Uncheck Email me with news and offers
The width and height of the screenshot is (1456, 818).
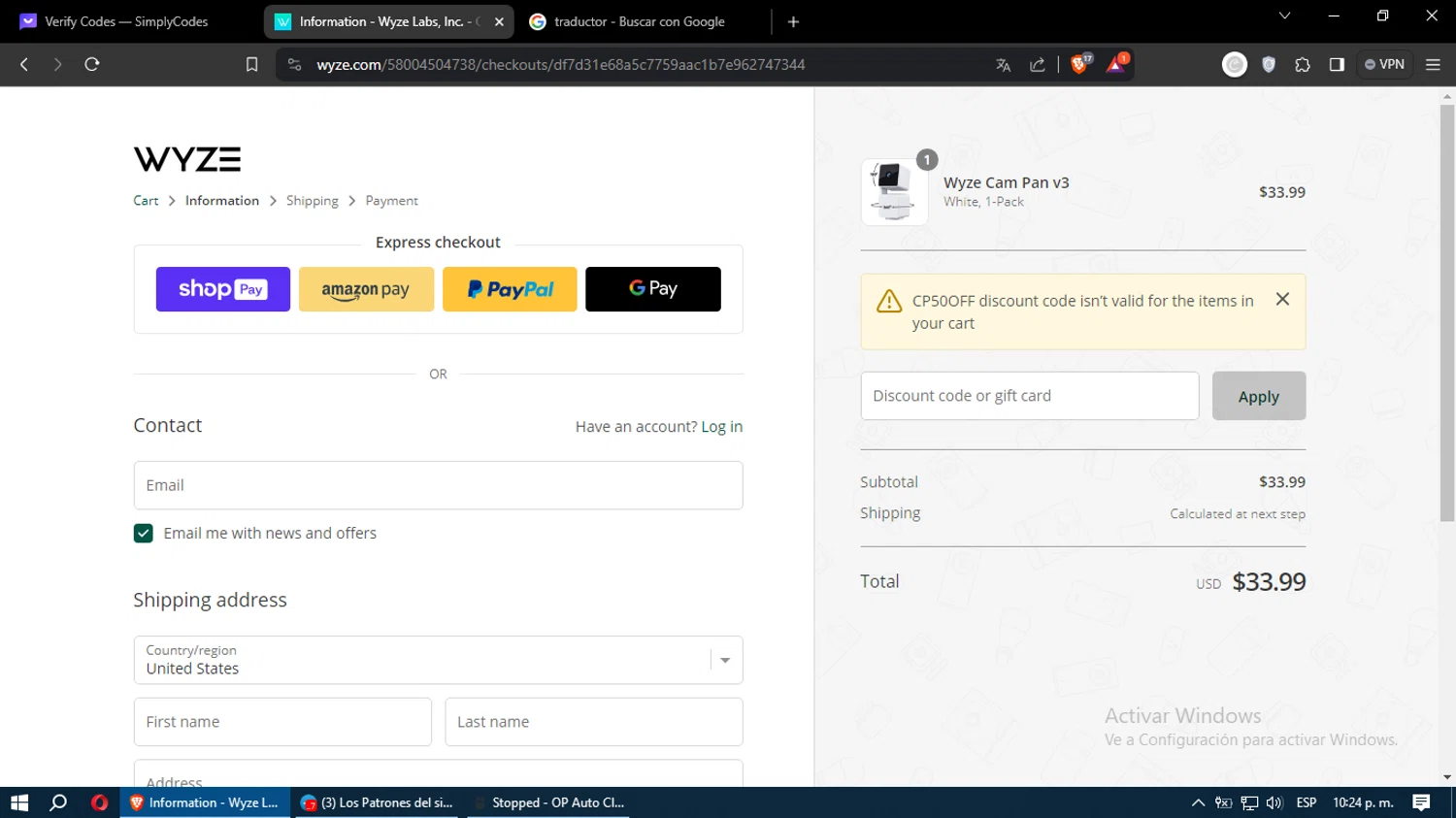coord(144,534)
